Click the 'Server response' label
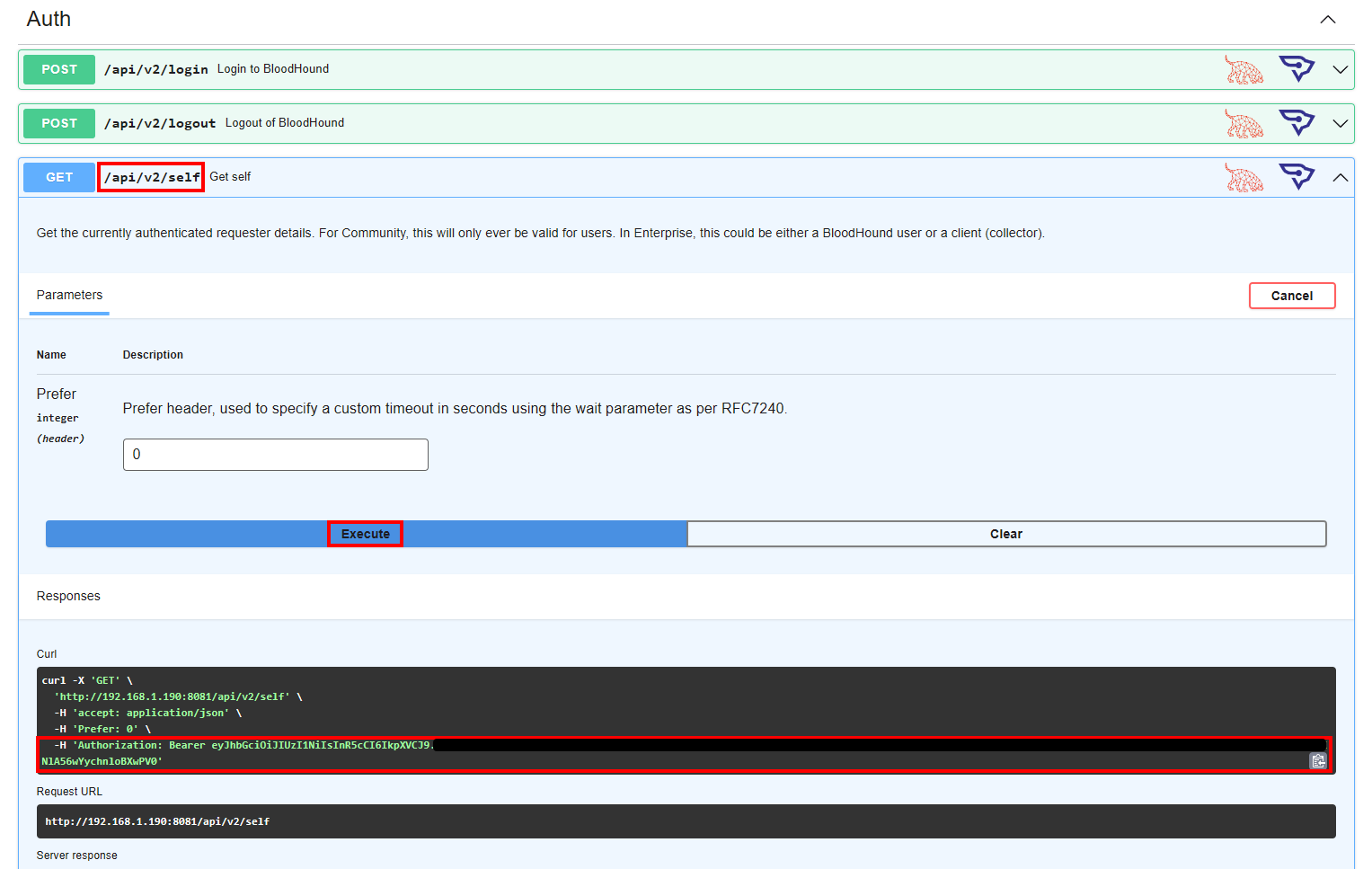The image size is (1372, 869). pyautogui.click(x=76, y=856)
